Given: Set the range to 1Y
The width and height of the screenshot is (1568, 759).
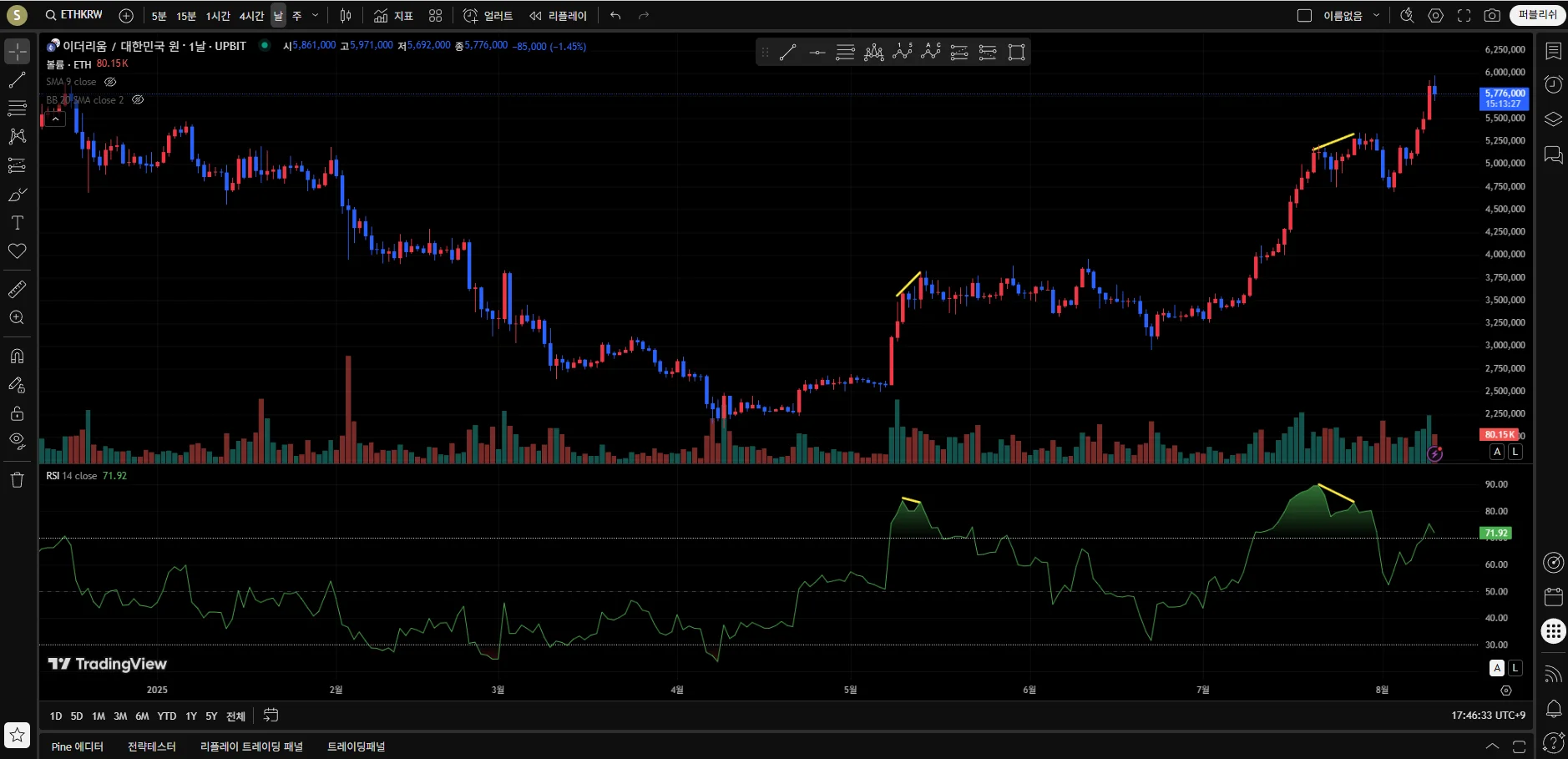Looking at the screenshot, I should [191, 716].
